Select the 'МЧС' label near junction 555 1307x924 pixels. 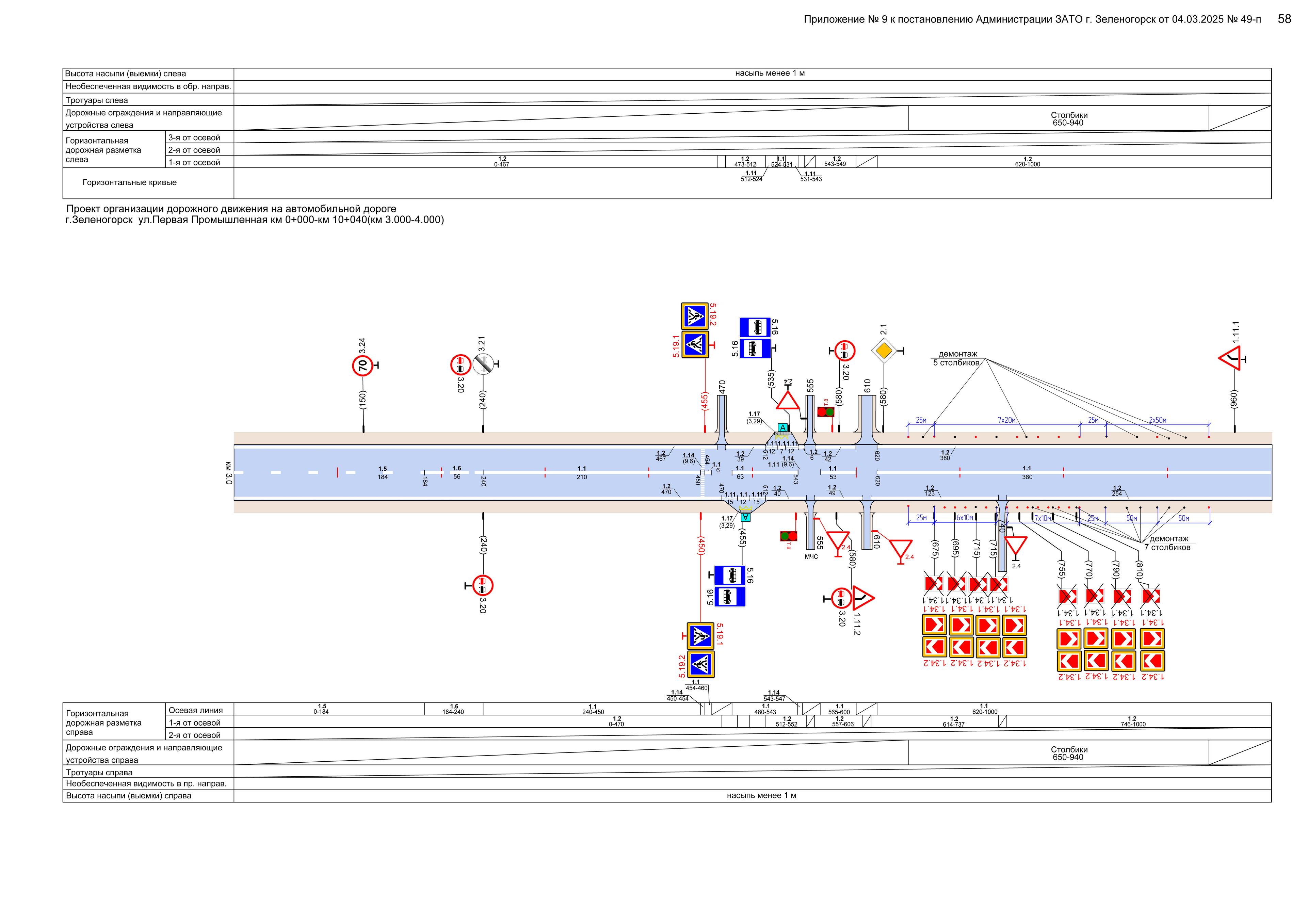[x=811, y=557]
